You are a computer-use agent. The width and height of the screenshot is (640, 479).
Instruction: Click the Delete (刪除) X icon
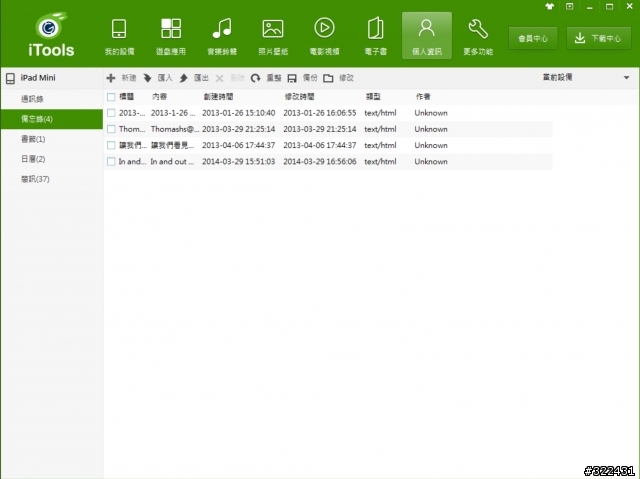(x=220, y=78)
